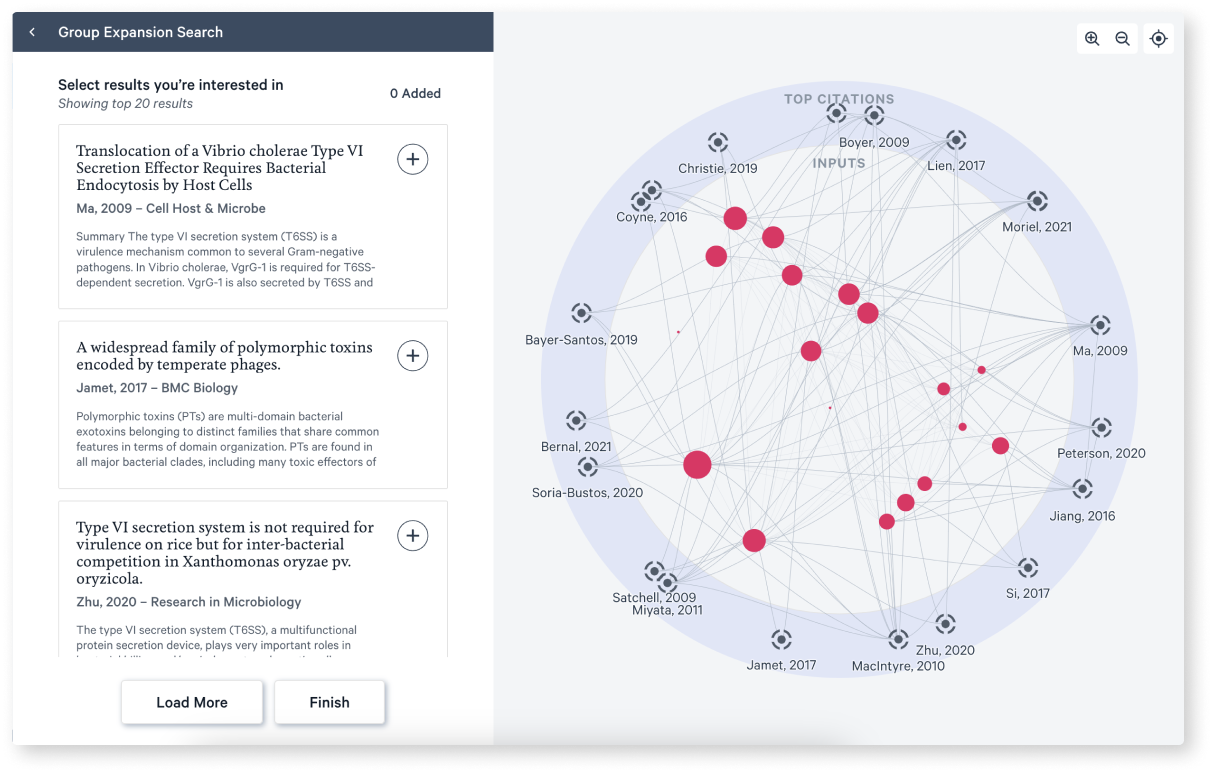
Task: Add the polymorphic toxins paper by Jamet
Action: click(413, 356)
